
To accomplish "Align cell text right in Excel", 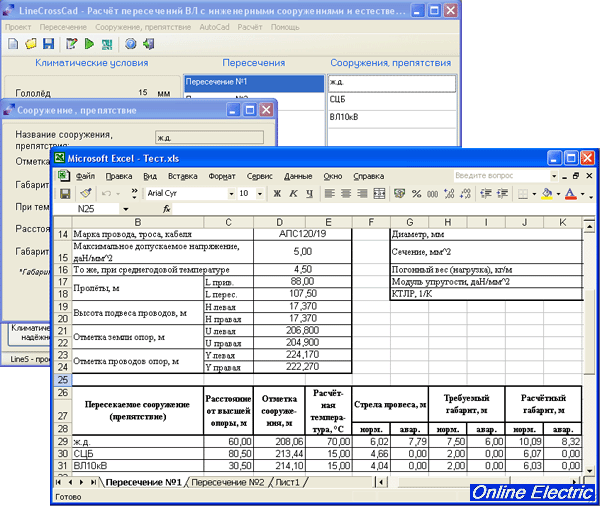I will click(x=362, y=194).
